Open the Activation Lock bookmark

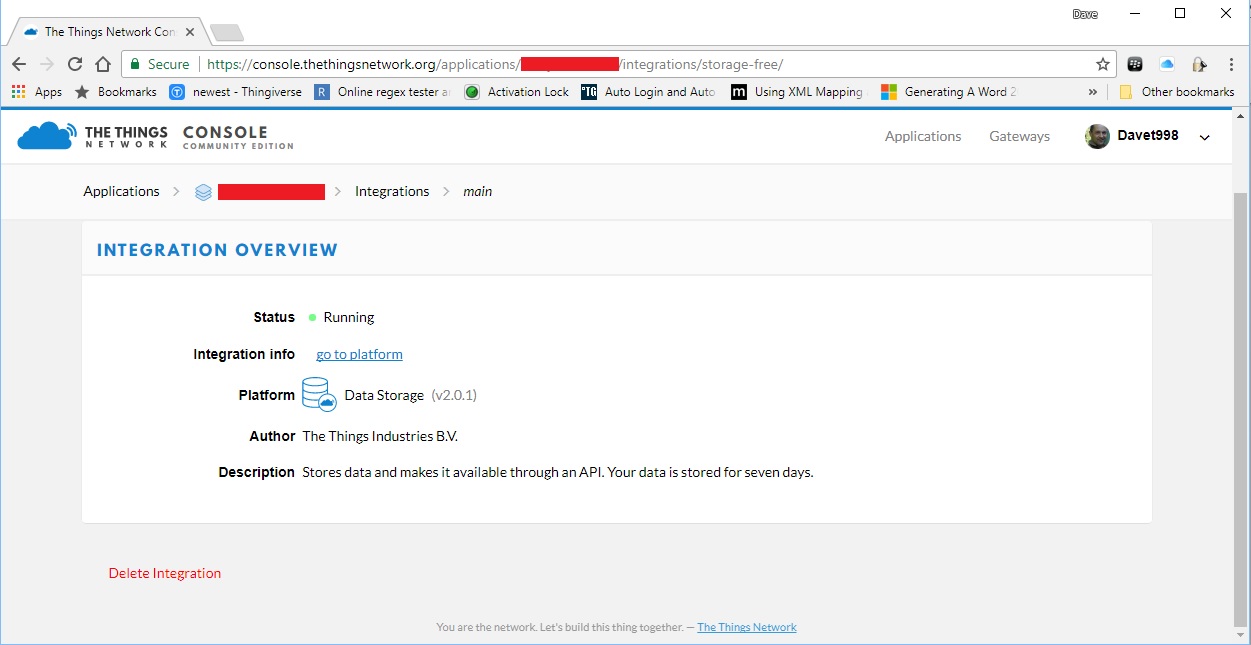(x=516, y=92)
